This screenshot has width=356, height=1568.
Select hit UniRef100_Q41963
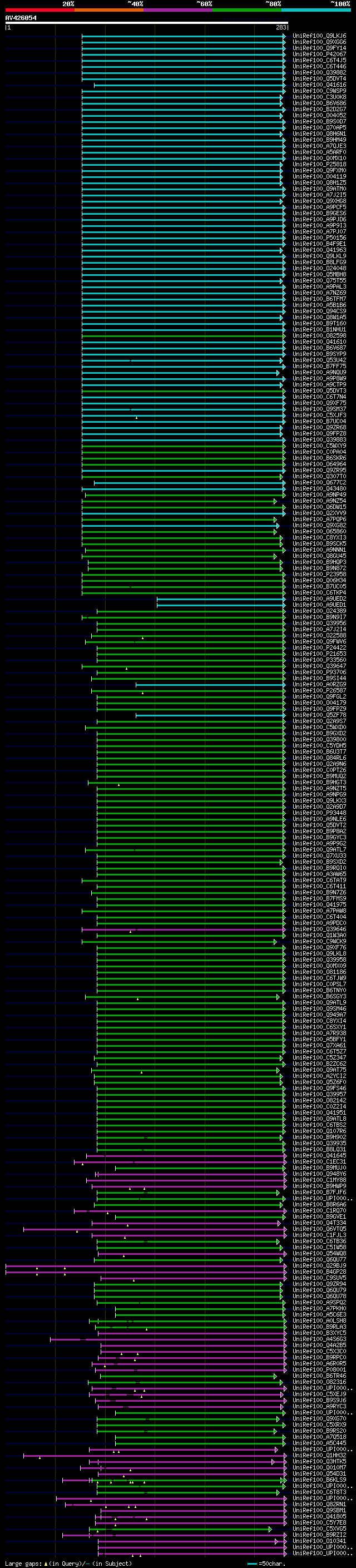coord(319,250)
